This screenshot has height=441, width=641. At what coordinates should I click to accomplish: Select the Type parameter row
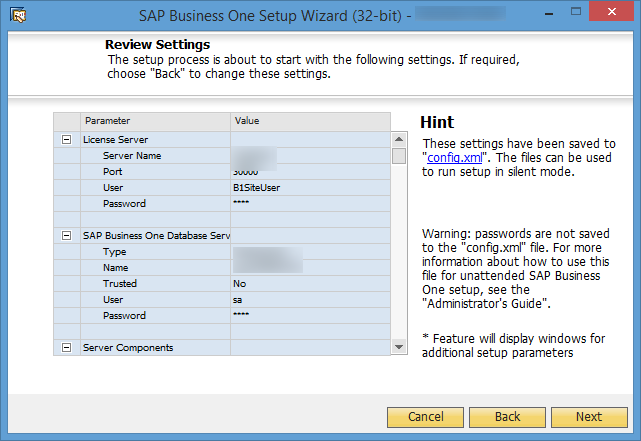[x=222, y=252]
